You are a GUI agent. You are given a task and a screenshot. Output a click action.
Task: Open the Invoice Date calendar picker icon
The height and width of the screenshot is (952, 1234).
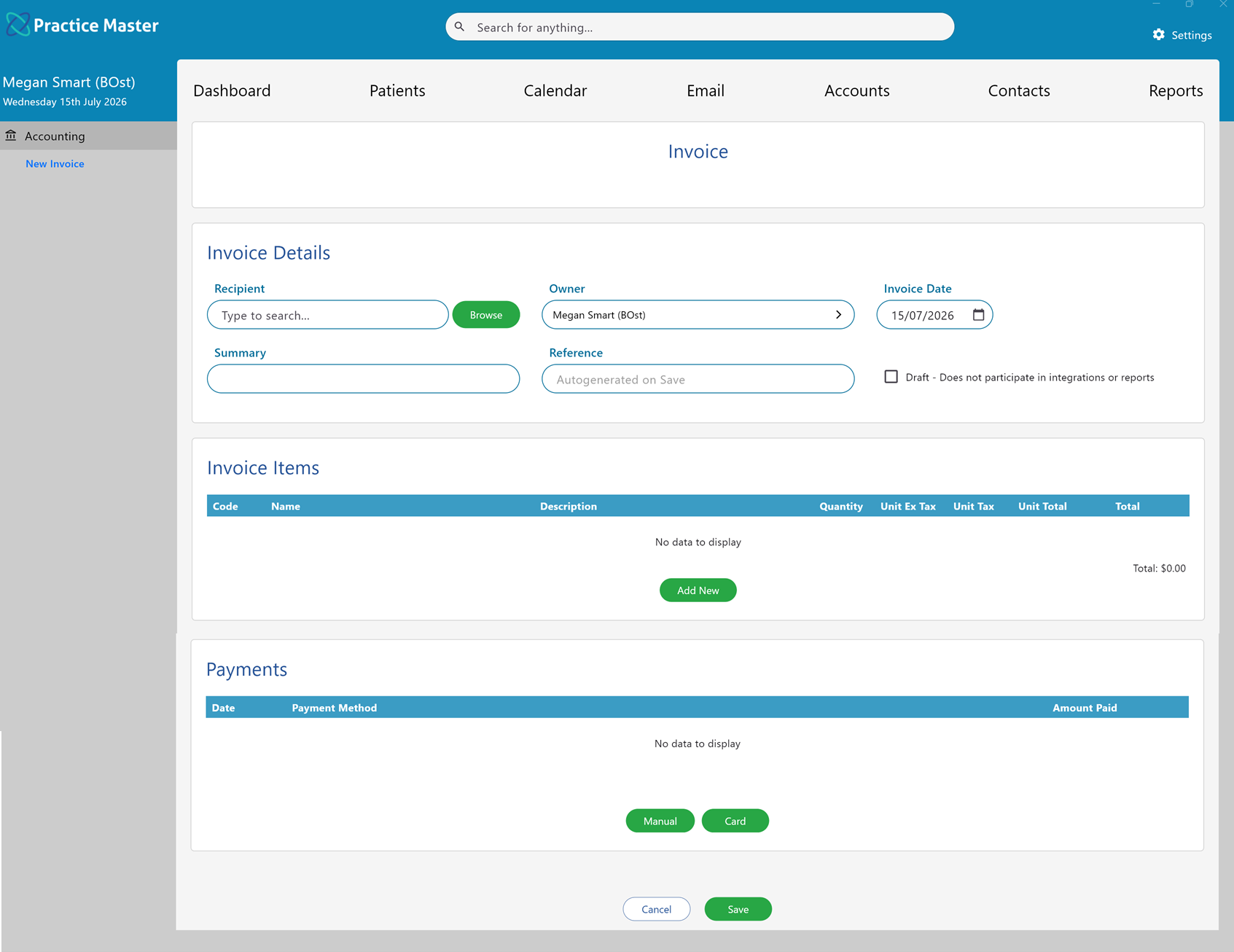tap(978, 315)
